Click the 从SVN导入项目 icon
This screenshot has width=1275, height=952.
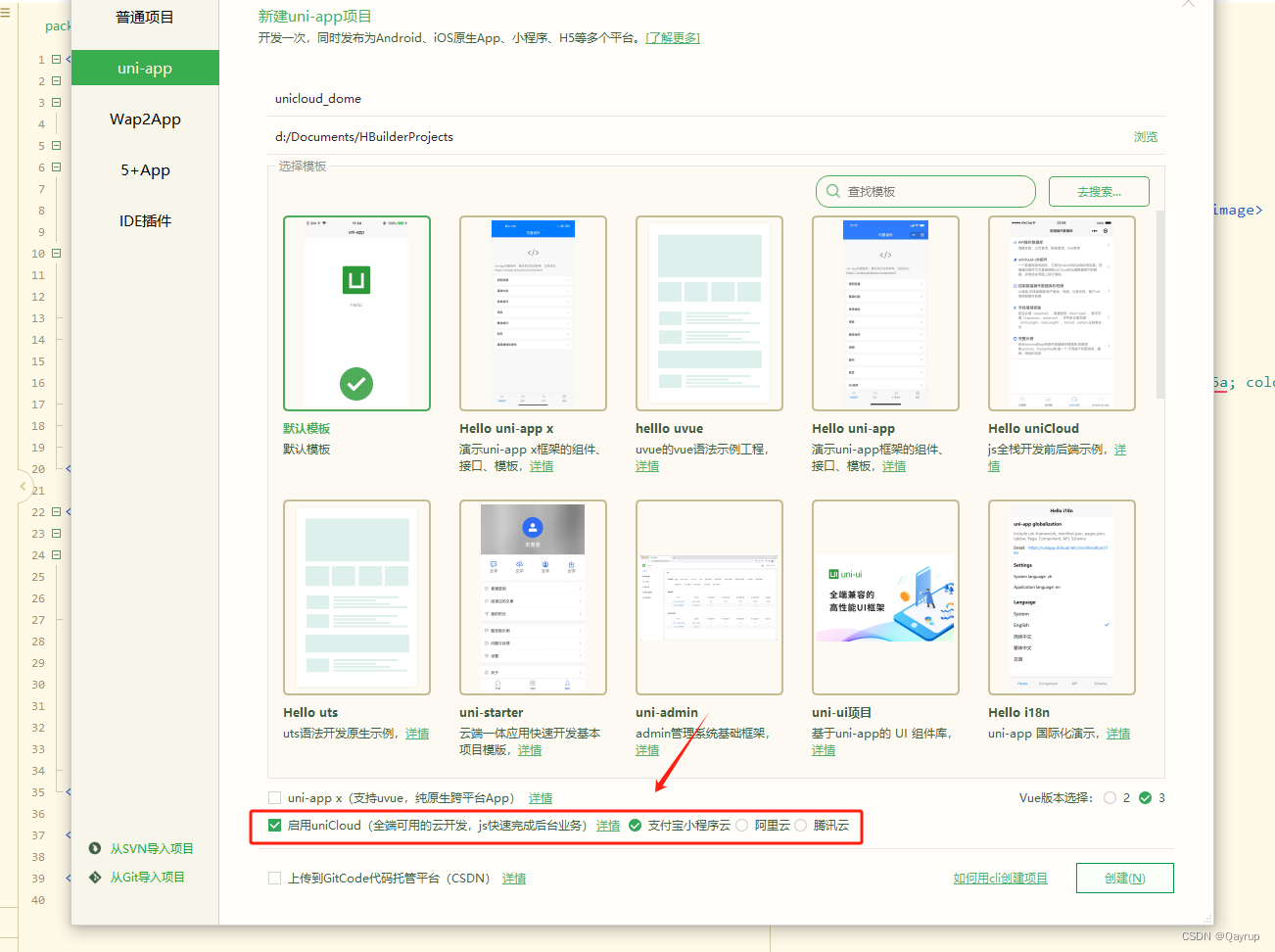(95, 848)
